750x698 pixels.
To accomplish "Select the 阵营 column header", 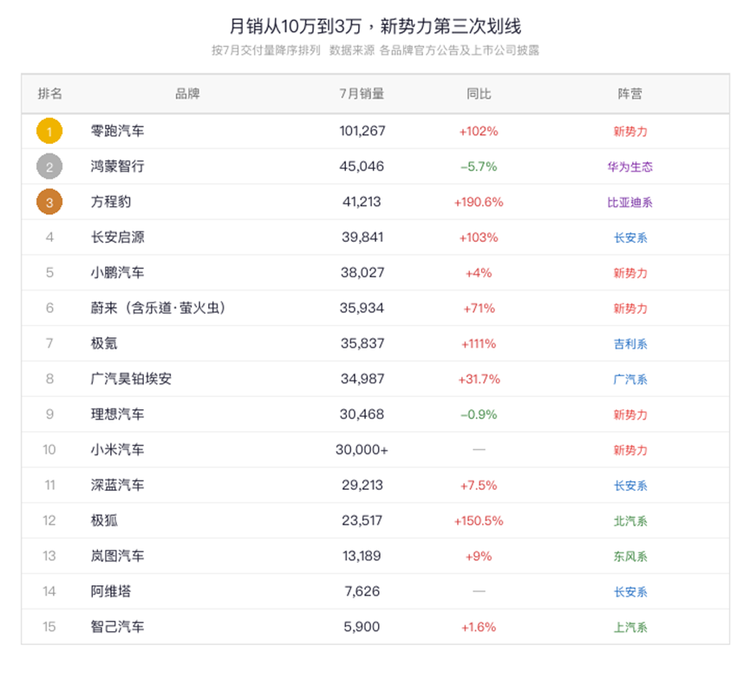I will click(x=630, y=93).
